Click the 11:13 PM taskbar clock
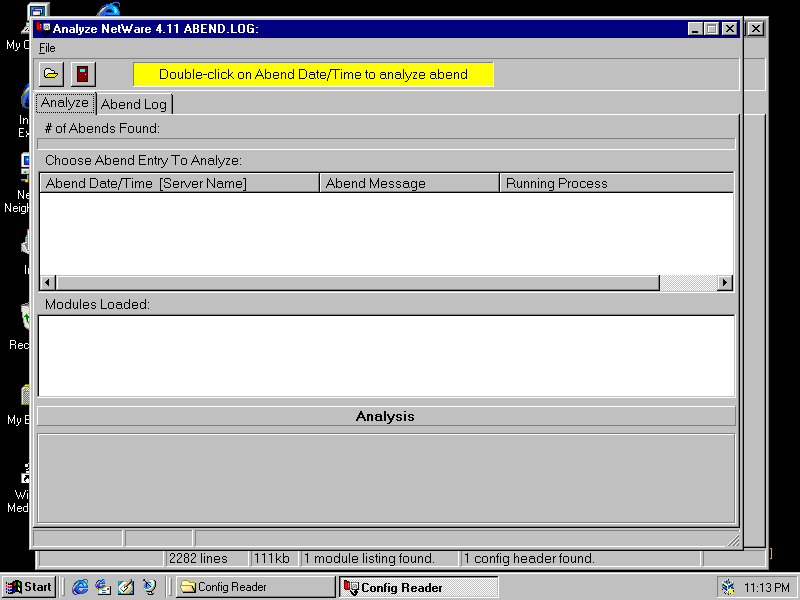 pos(767,588)
